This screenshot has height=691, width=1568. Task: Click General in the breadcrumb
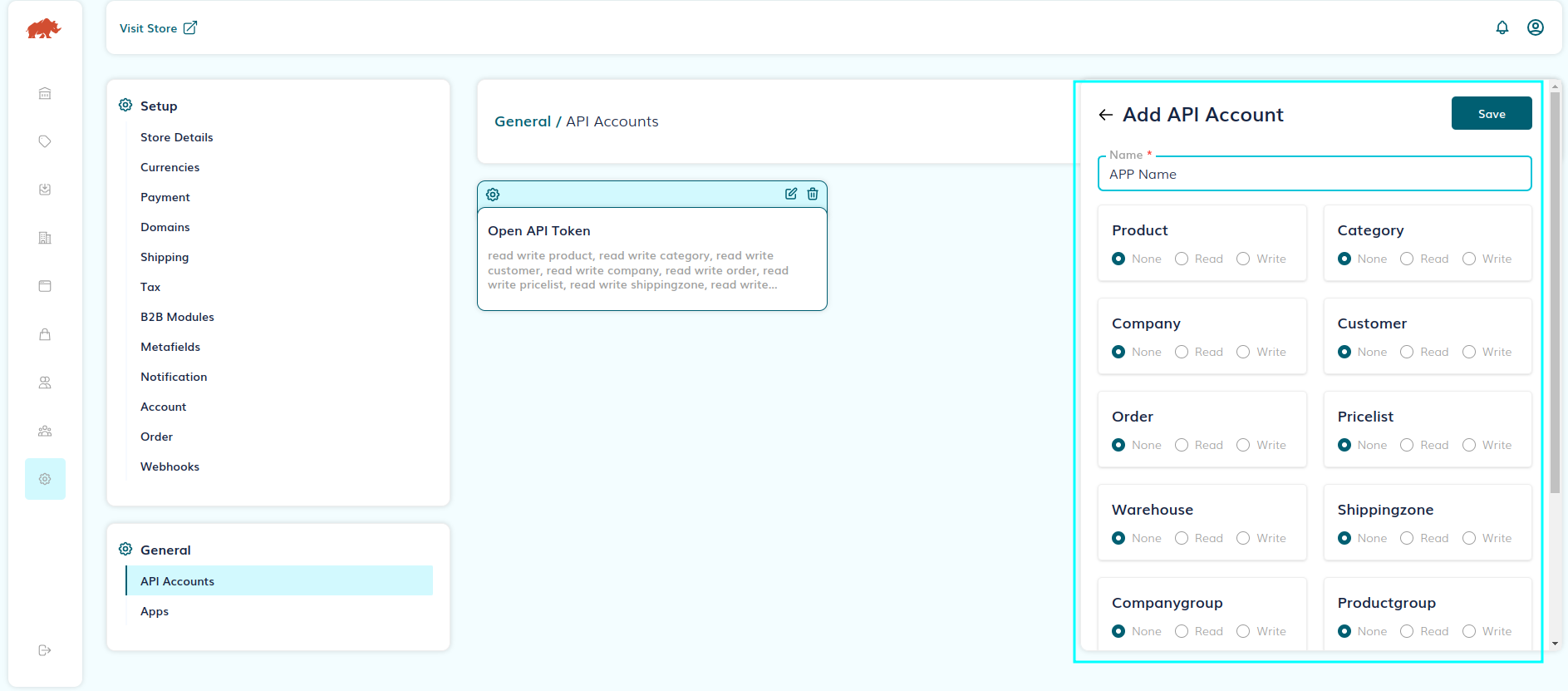pyautogui.click(x=523, y=121)
